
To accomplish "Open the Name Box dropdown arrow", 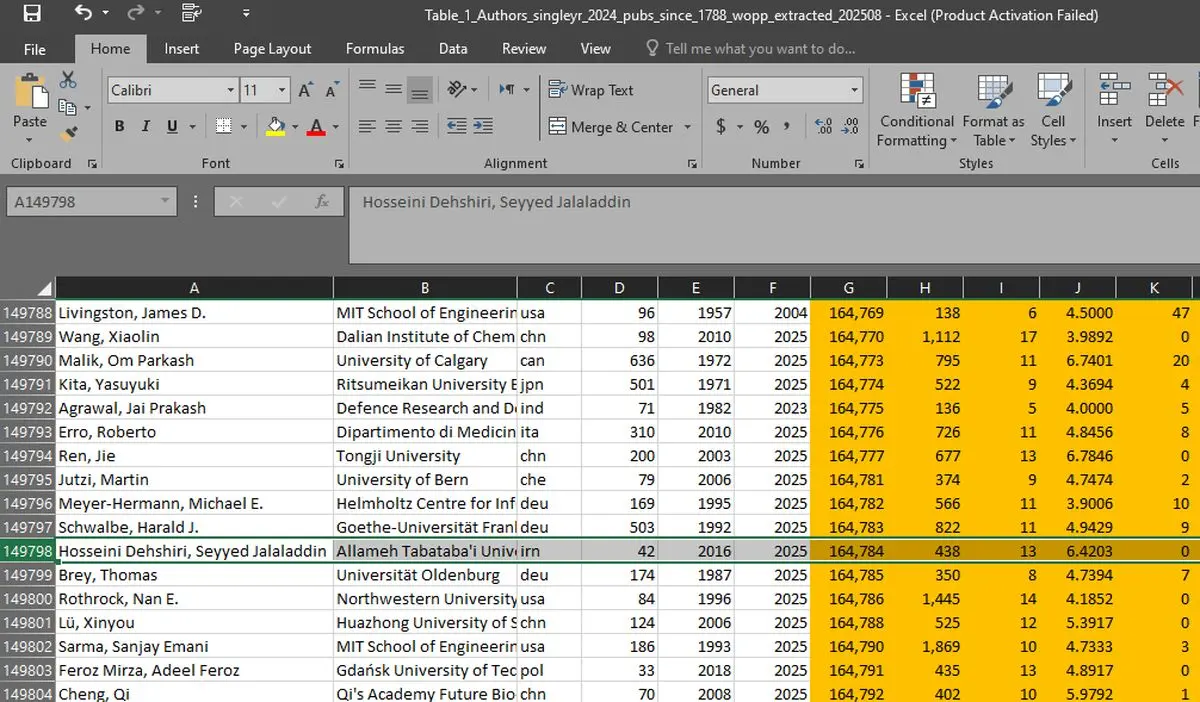I will point(165,202).
